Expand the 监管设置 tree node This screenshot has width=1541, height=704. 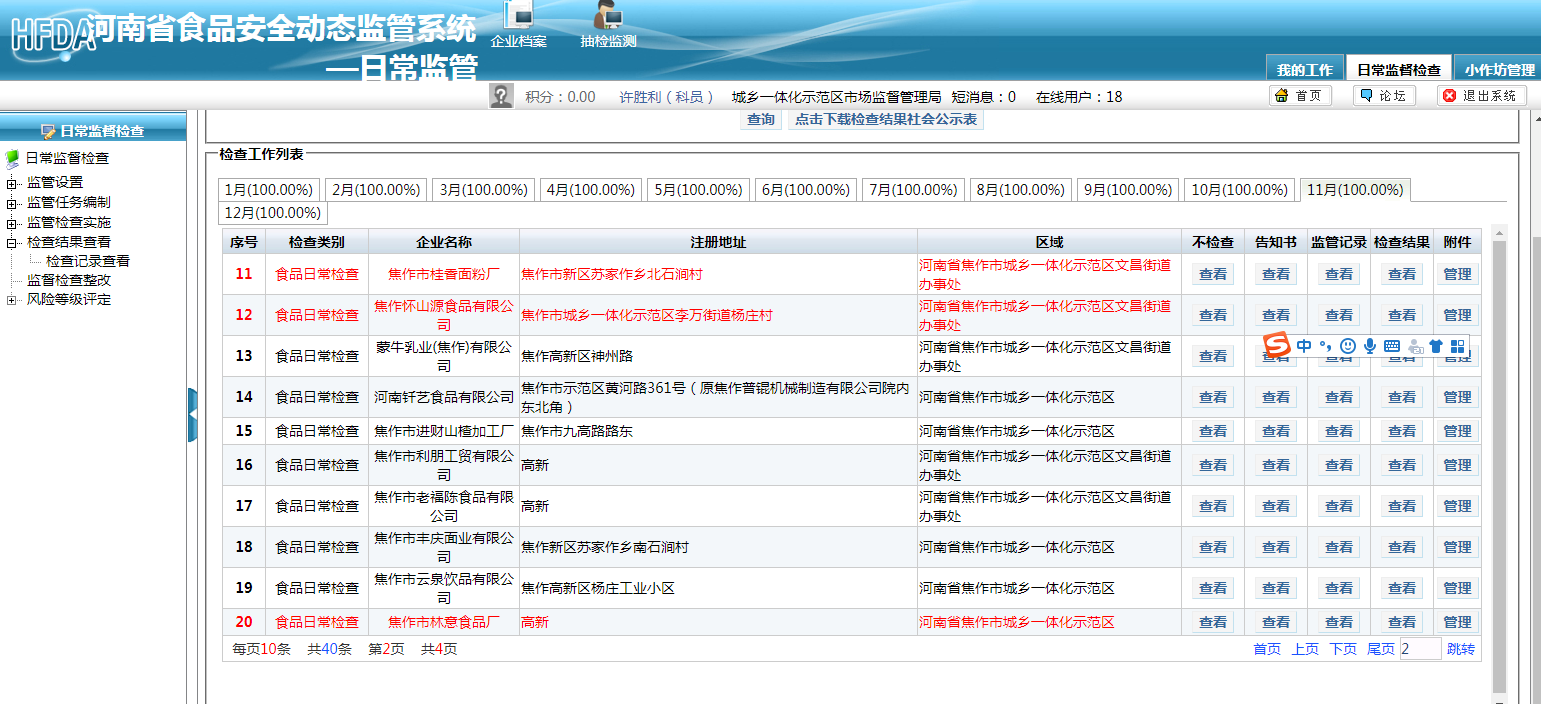tap(11, 183)
